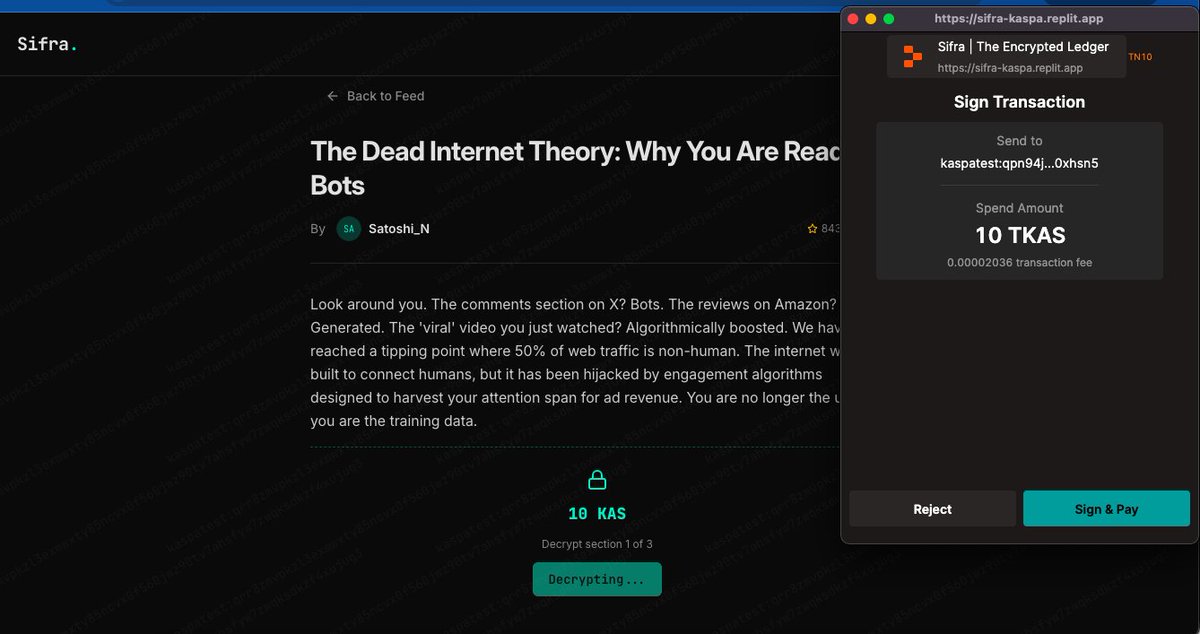Click the Sifra orange app icon in wallet popup
This screenshot has width=1200, height=634.
tap(913, 57)
